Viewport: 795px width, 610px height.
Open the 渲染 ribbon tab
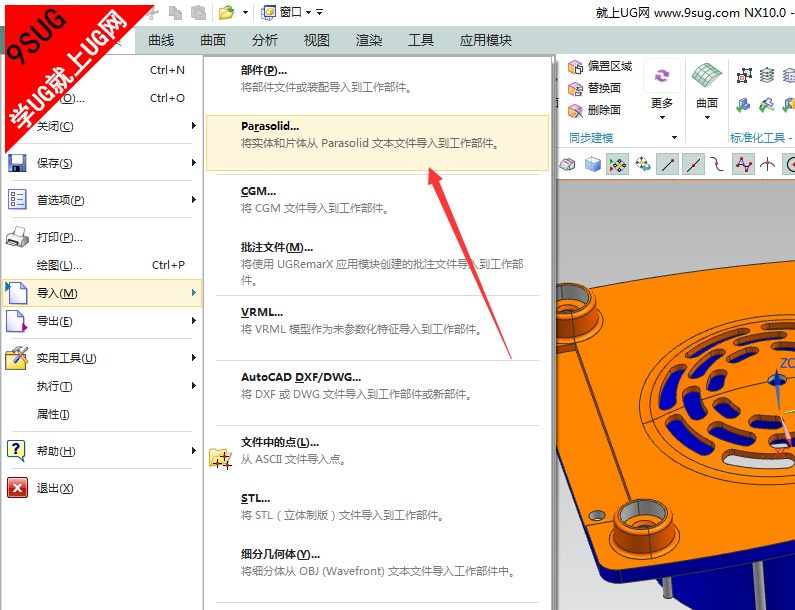click(369, 40)
